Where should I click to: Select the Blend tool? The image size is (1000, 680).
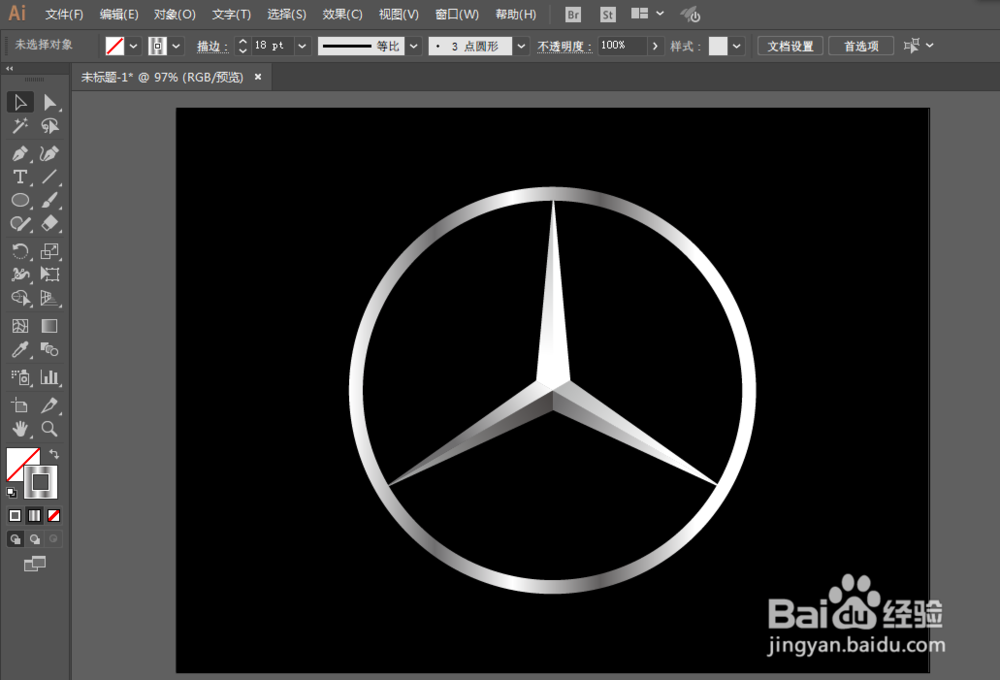click(50, 350)
